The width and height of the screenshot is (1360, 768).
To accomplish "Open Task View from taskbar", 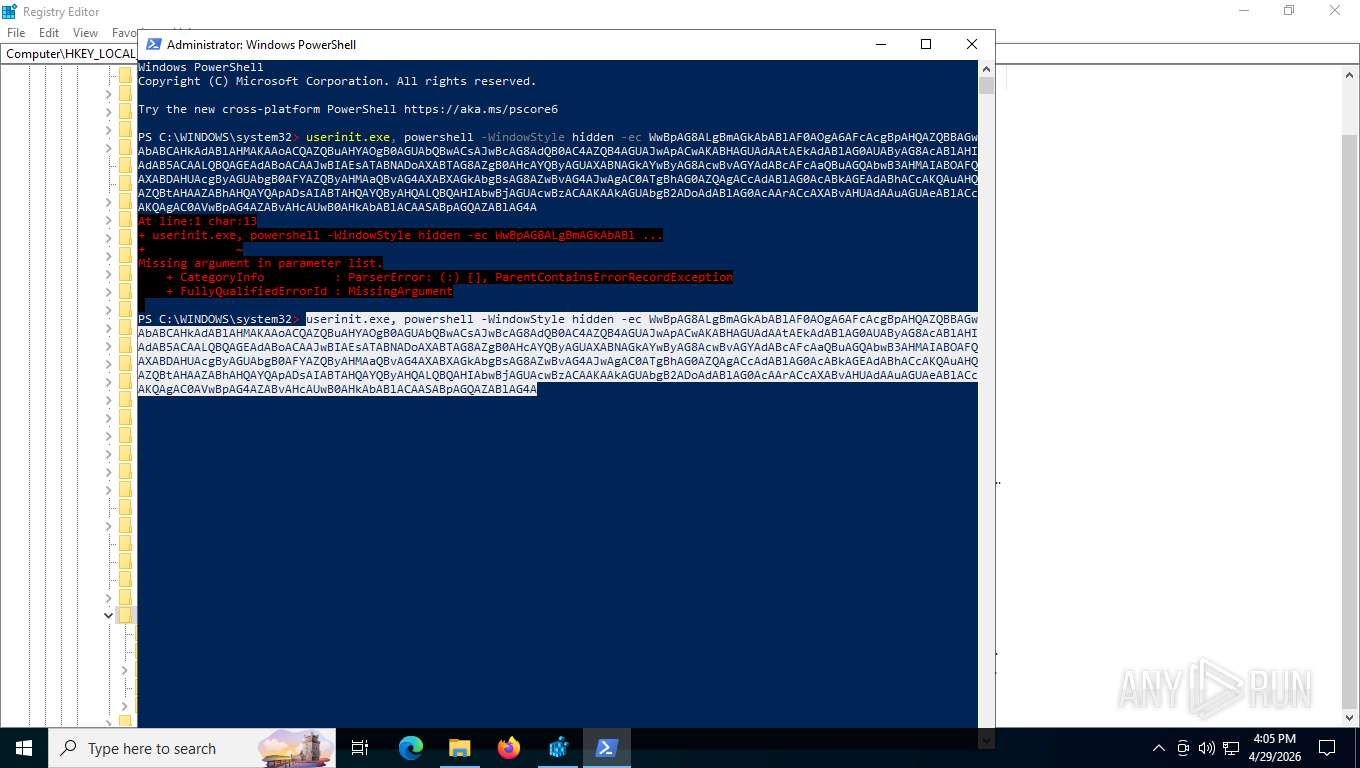I will pos(360,748).
